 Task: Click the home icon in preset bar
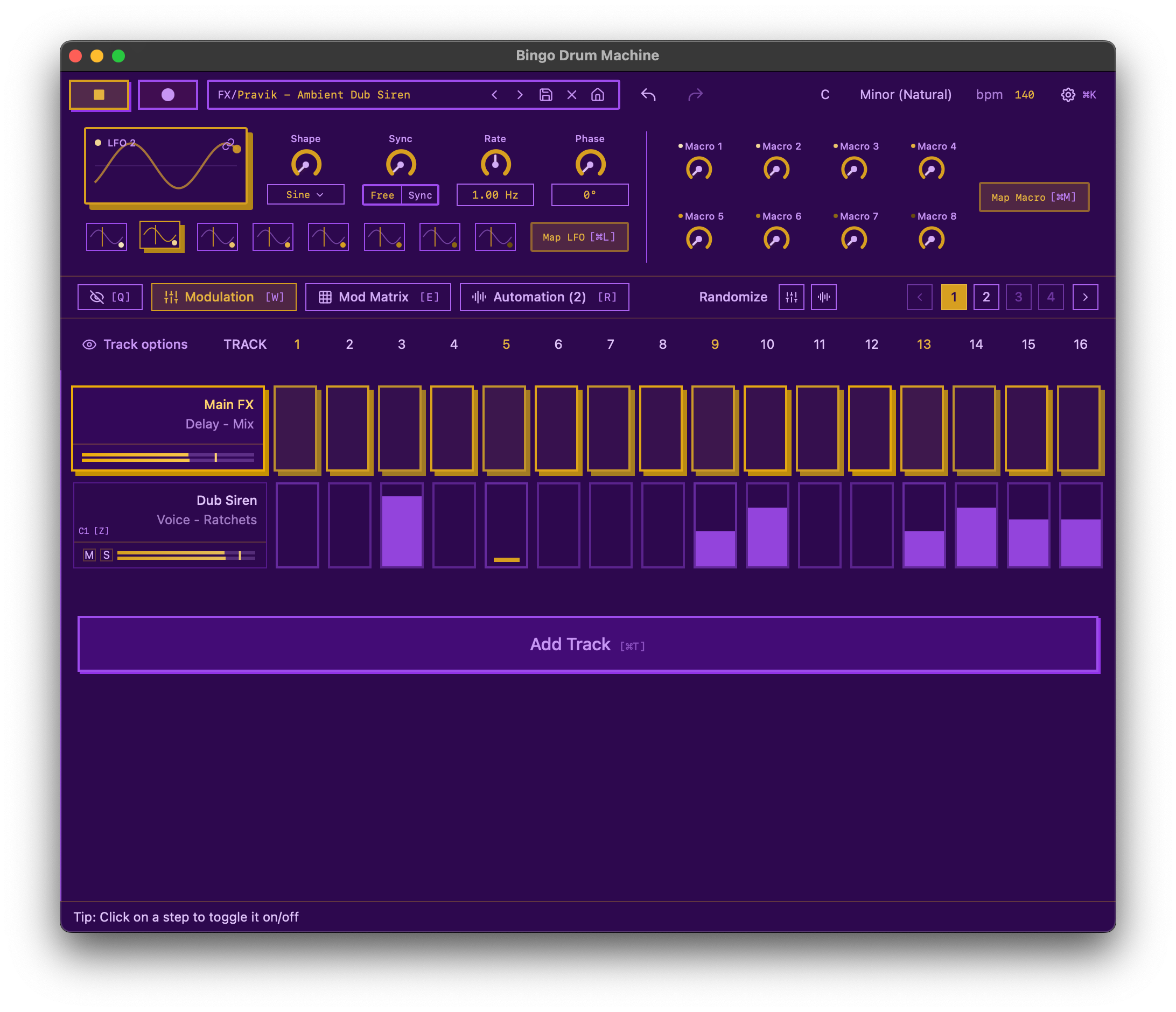point(597,95)
